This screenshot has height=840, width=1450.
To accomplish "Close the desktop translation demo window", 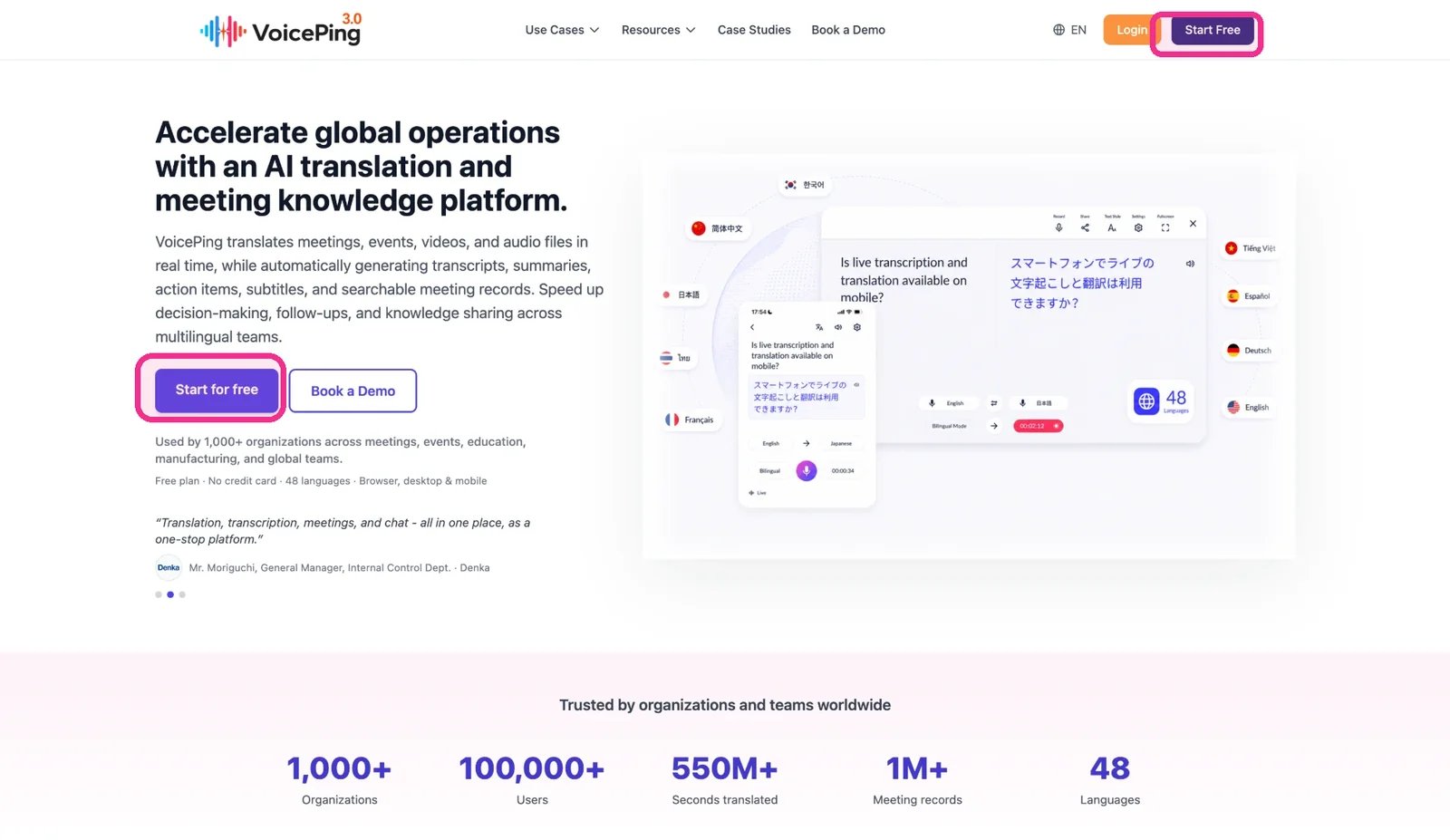I will click(x=1193, y=223).
